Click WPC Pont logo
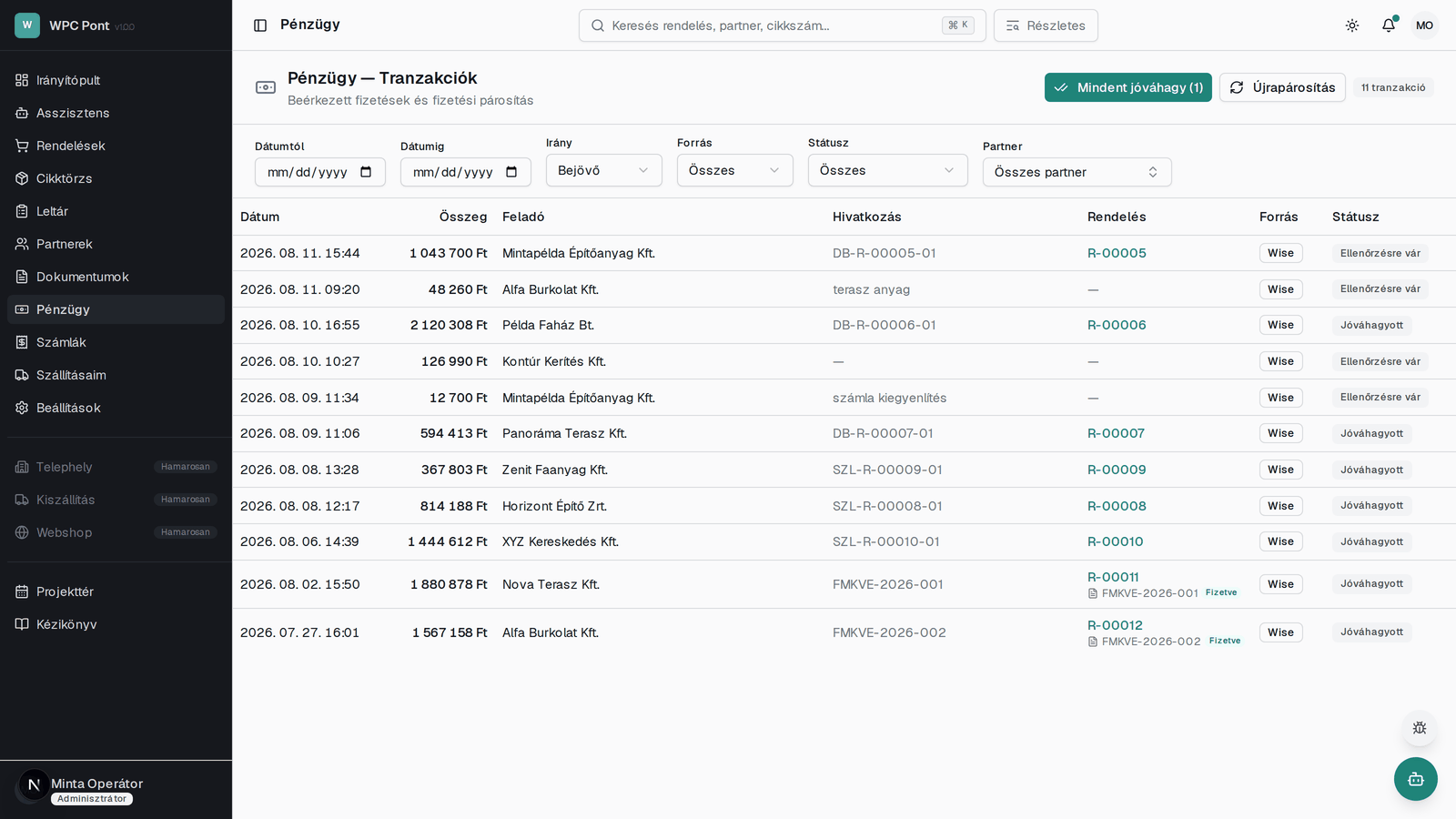 coord(27,25)
